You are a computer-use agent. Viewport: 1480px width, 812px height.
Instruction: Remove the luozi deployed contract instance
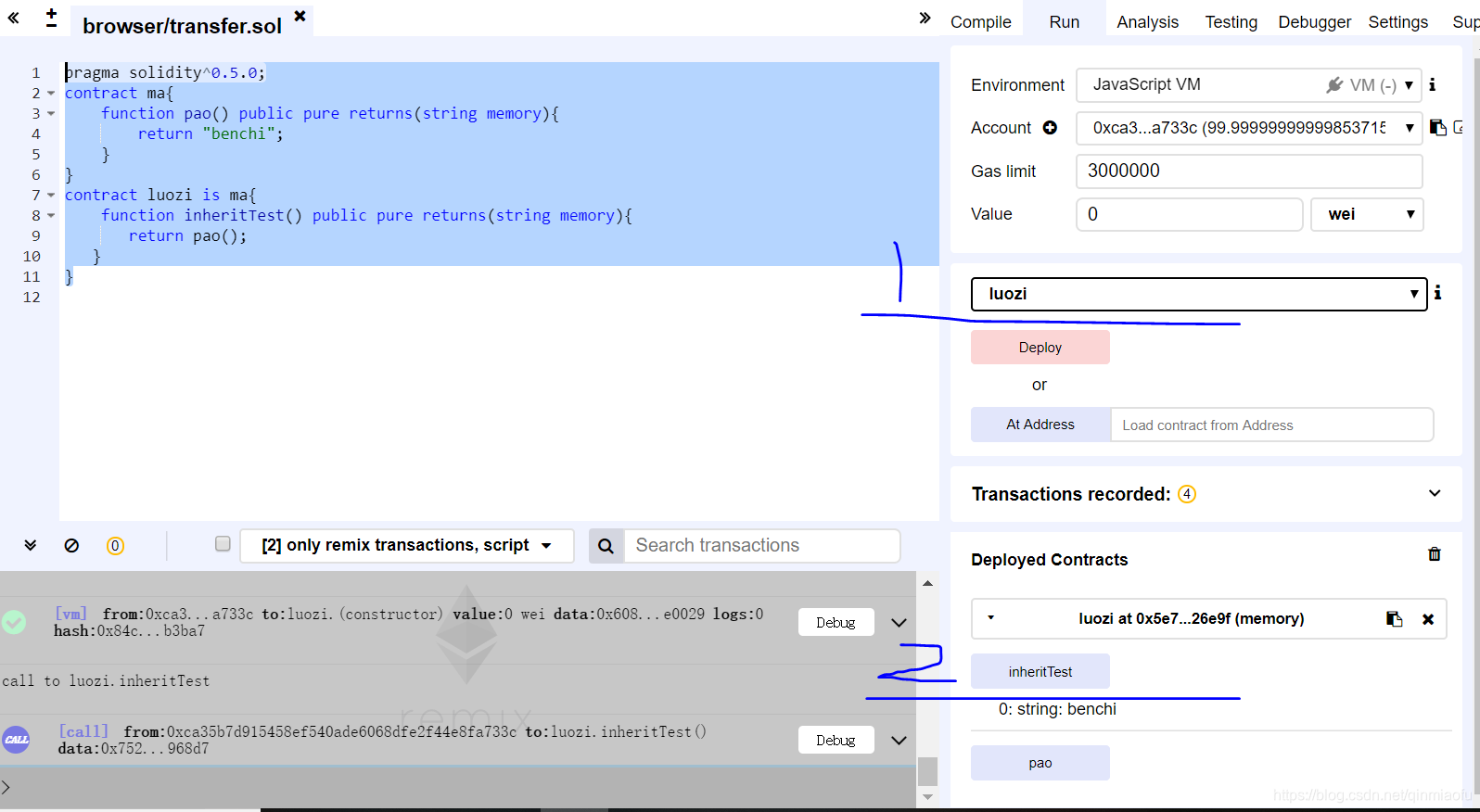tap(1428, 619)
